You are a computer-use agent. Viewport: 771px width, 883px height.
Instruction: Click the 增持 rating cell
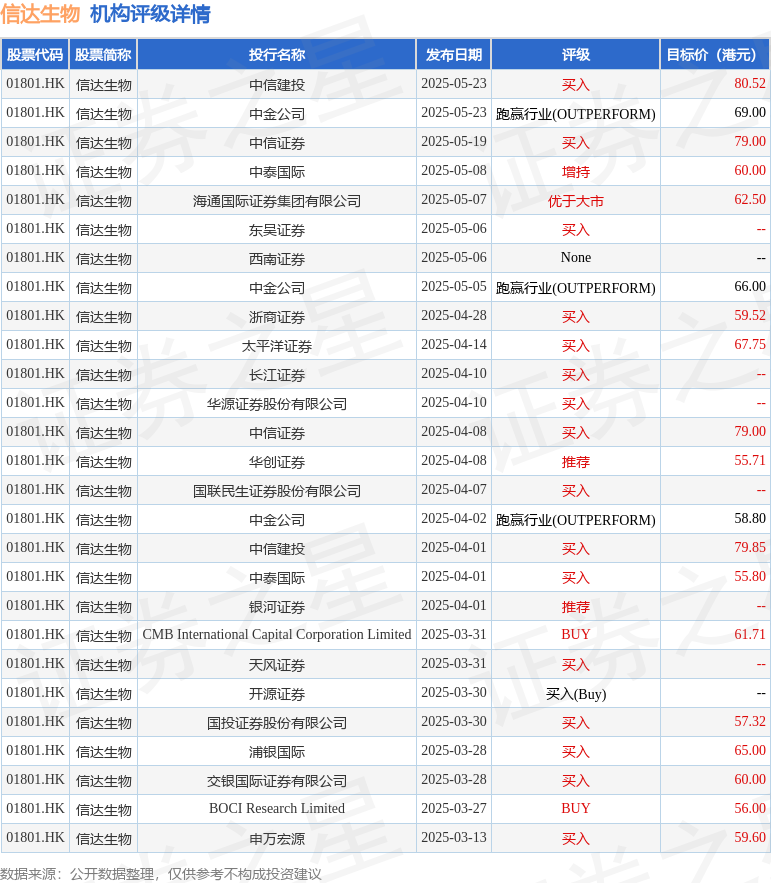[x=576, y=172]
